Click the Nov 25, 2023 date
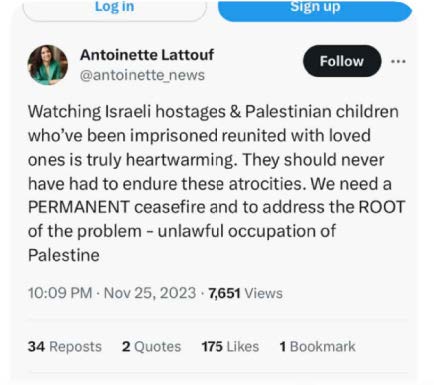 click(150, 293)
